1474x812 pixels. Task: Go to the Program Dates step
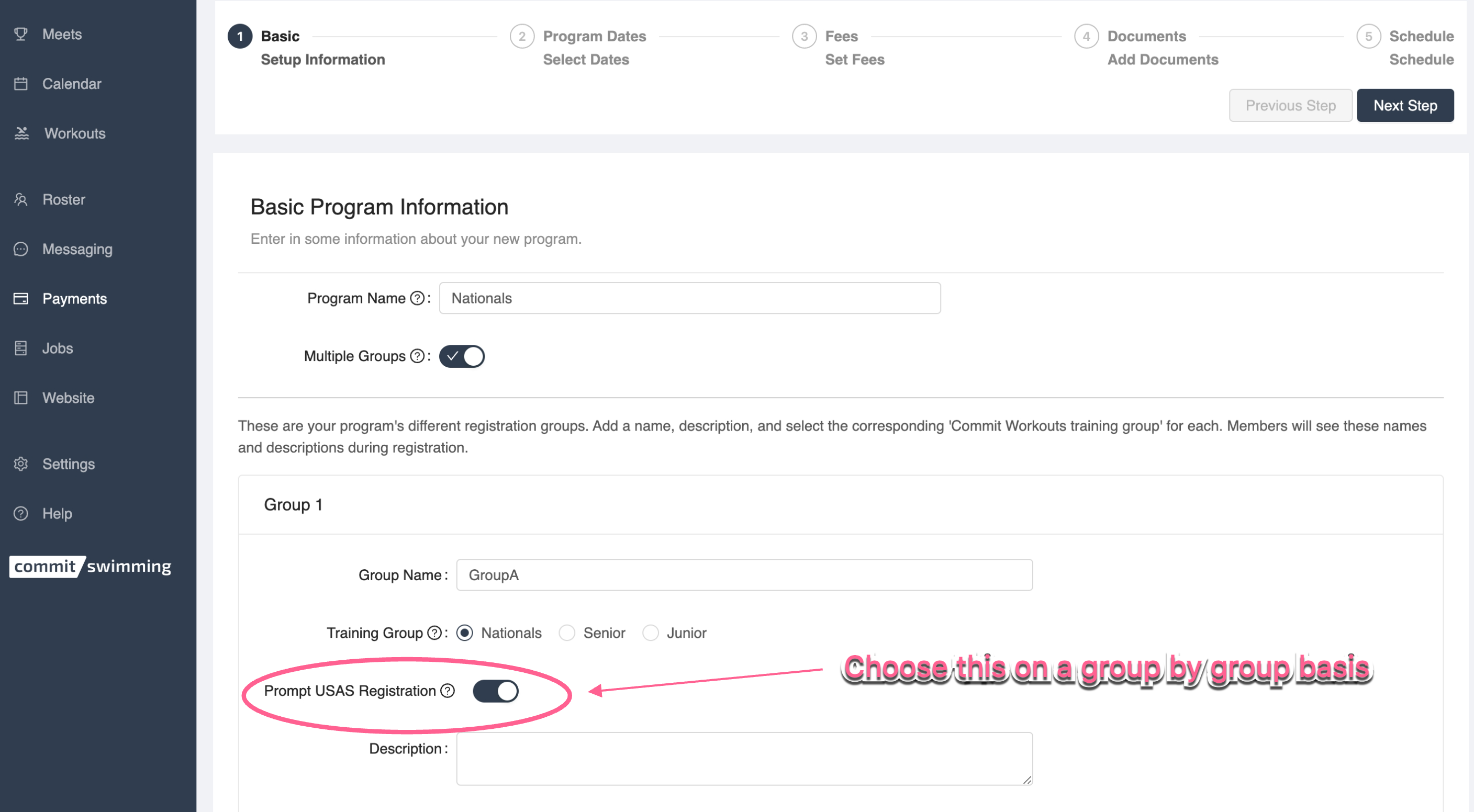click(x=594, y=37)
